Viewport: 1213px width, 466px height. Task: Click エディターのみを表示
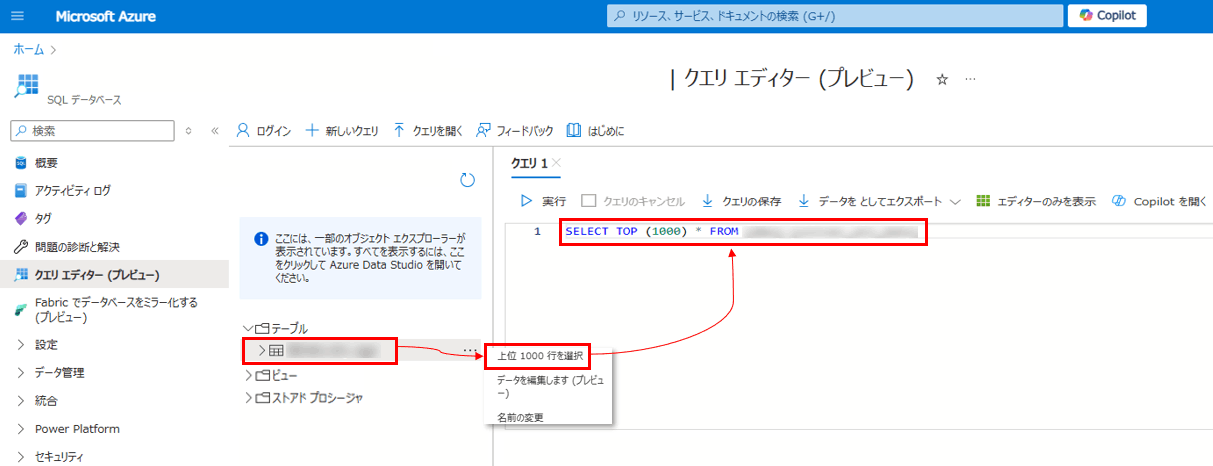pos(1036,201)
